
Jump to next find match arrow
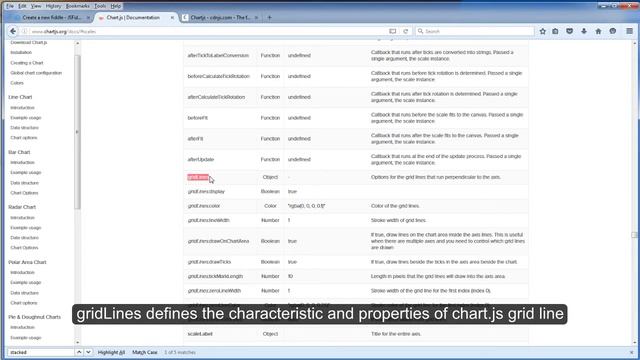88,352
